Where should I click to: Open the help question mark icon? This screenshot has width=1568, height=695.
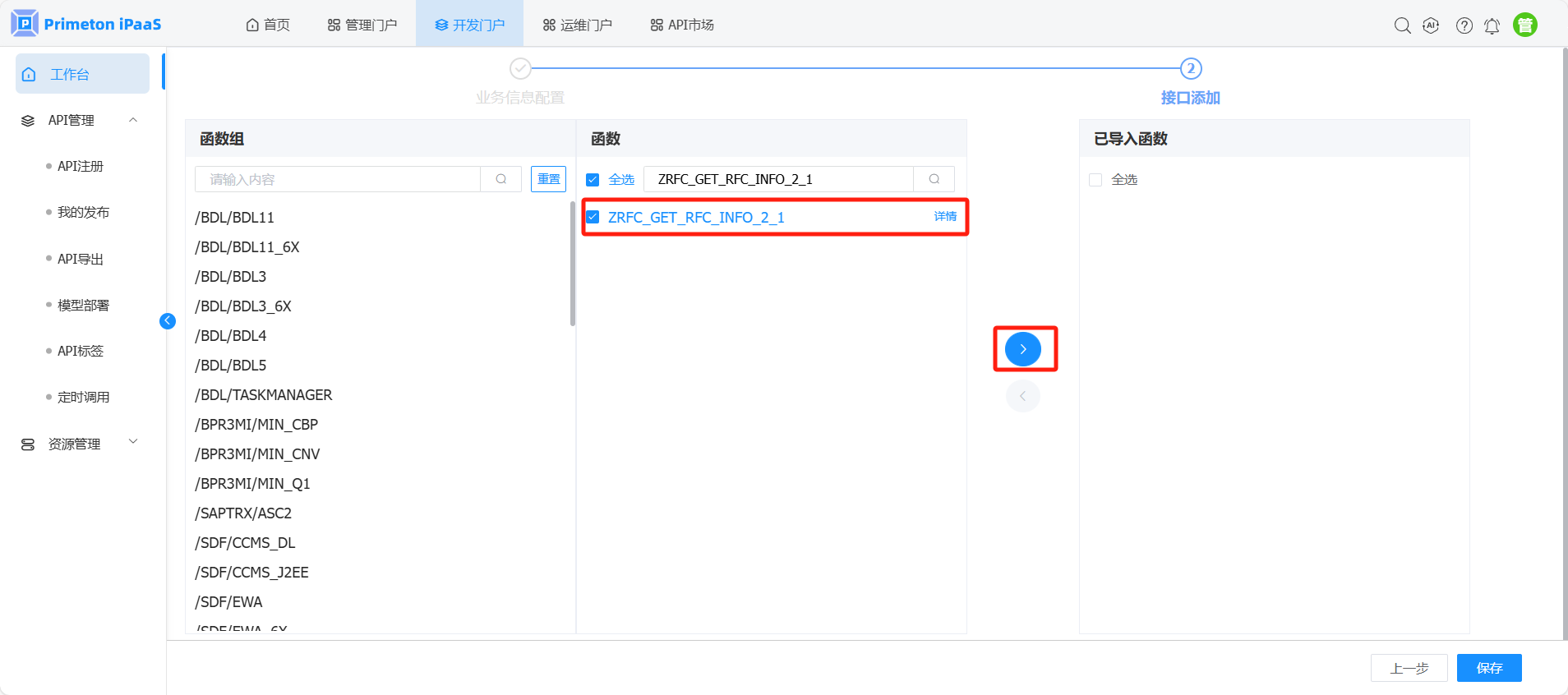[x=1464, y=25]
